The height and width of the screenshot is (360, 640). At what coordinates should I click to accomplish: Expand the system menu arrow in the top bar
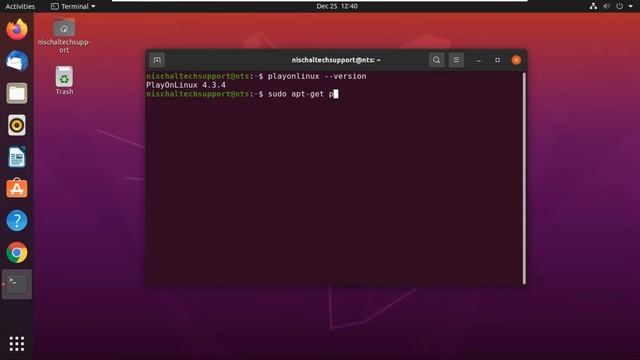tap(630, 6)
